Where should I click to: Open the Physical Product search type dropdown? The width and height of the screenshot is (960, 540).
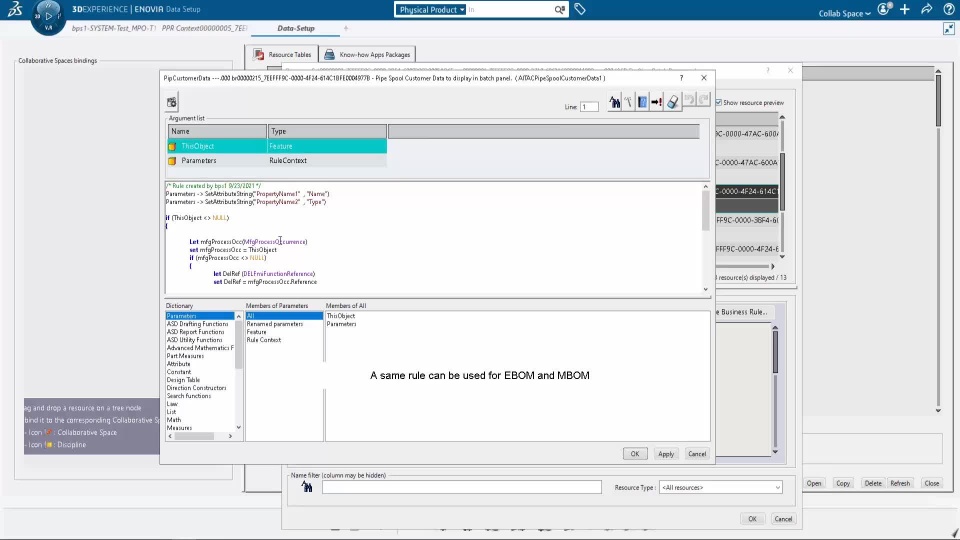pyautogui.click(x=431, y=9)
